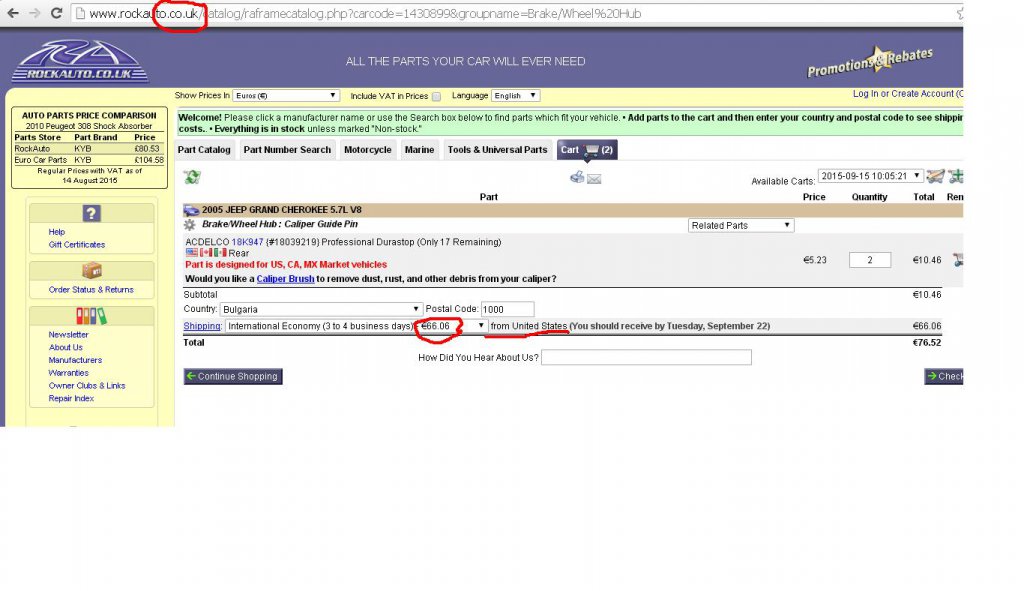This screenshot has width=1024, height=591.
Task: Open the Country dropdown showing Bulgaria
Action: click(x=321, y=310)
